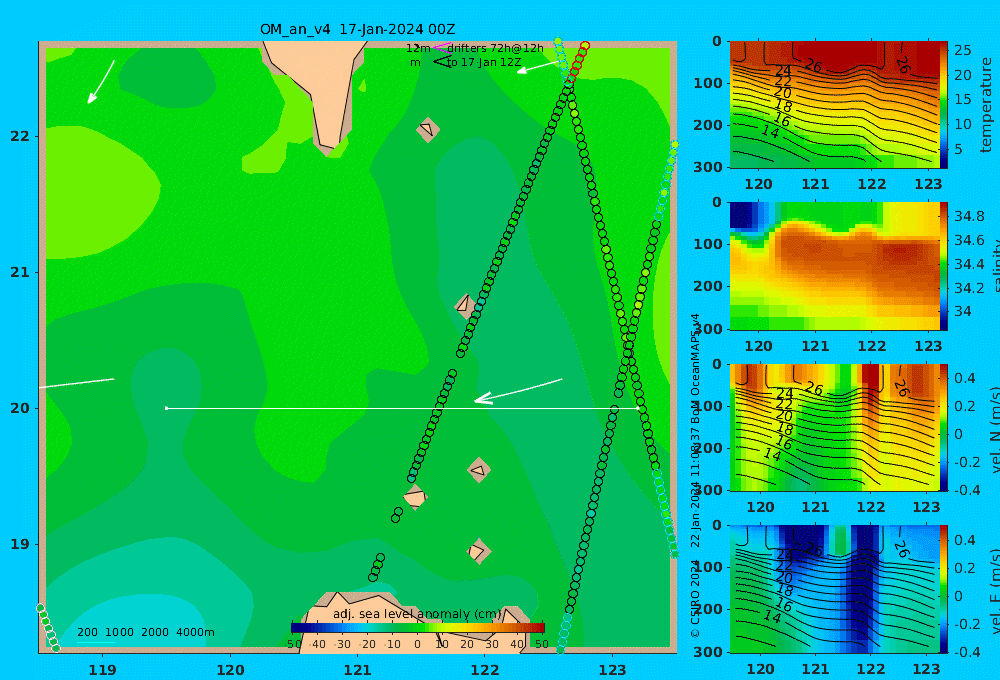Click the white current arrow in northwest corner
Screen dimensions: 1000x680
click(x=101, y=82)
